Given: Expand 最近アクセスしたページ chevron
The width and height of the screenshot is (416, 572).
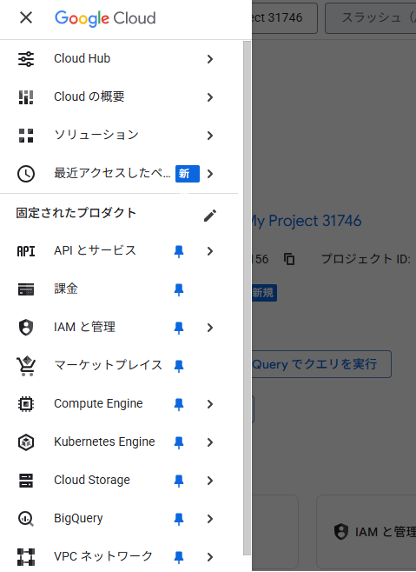Looking at the screenshot, I should coord(210,174).
